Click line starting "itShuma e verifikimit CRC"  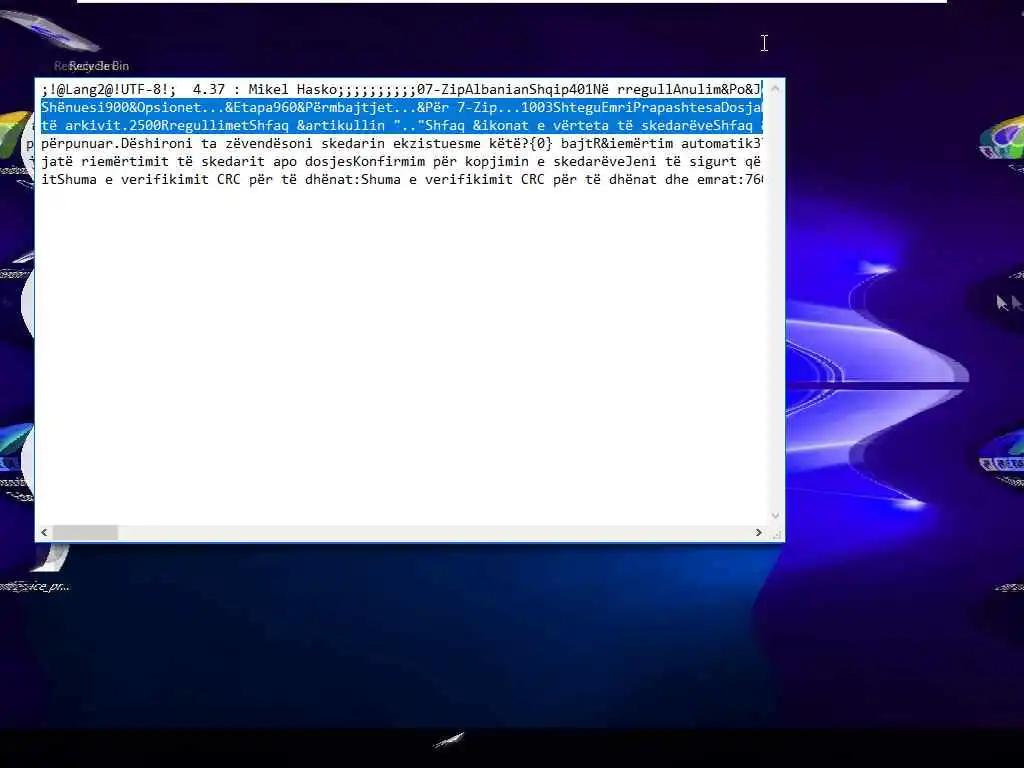[402, 179]
